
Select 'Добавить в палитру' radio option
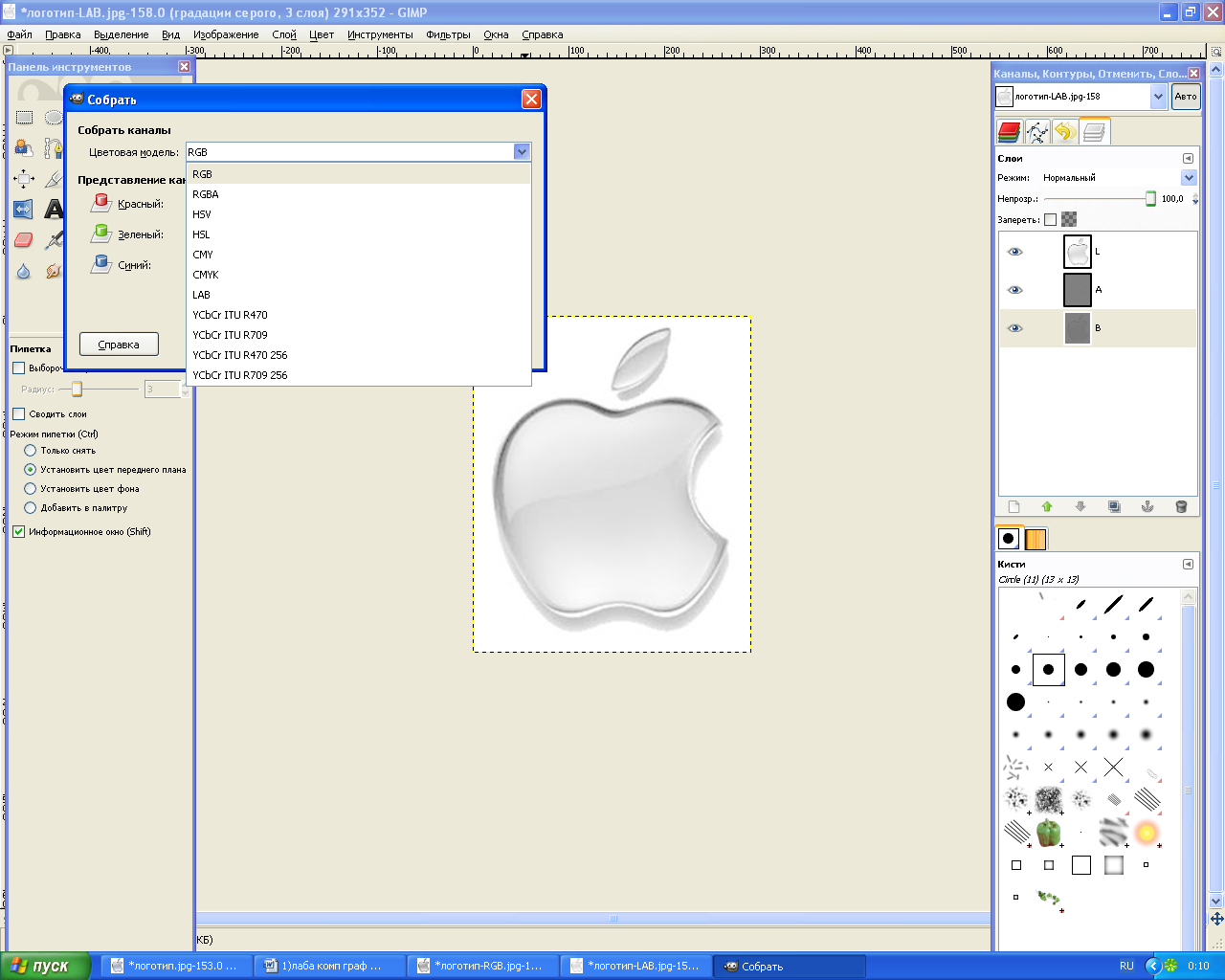tap(30, 507)
